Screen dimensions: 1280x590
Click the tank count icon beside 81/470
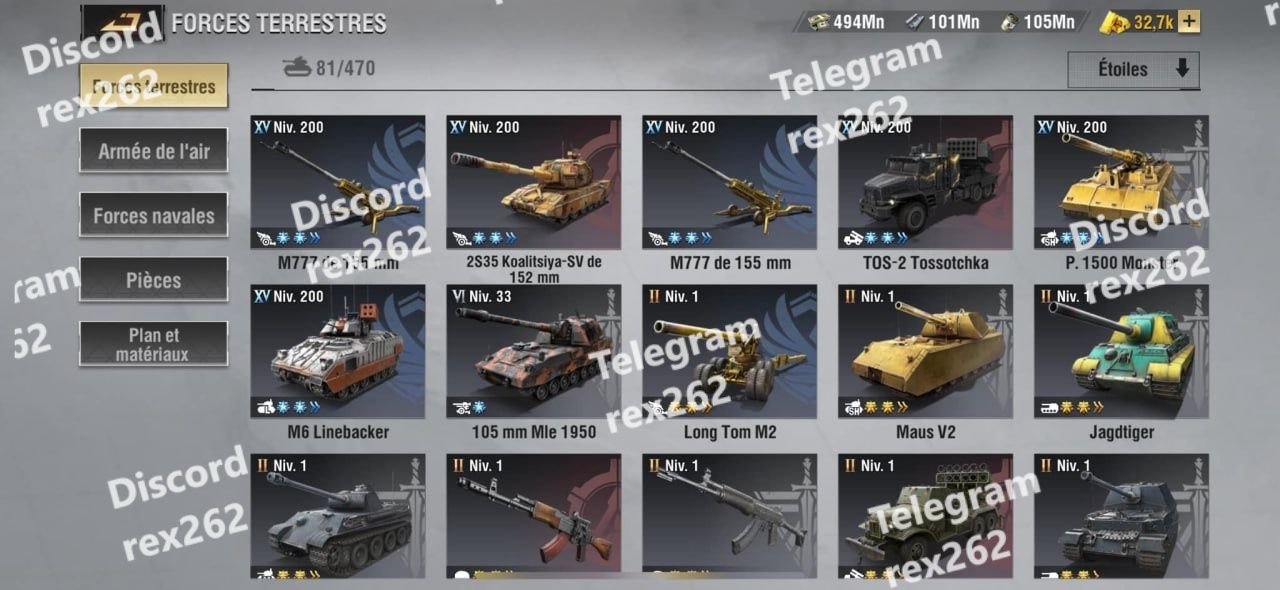point(297,68)
